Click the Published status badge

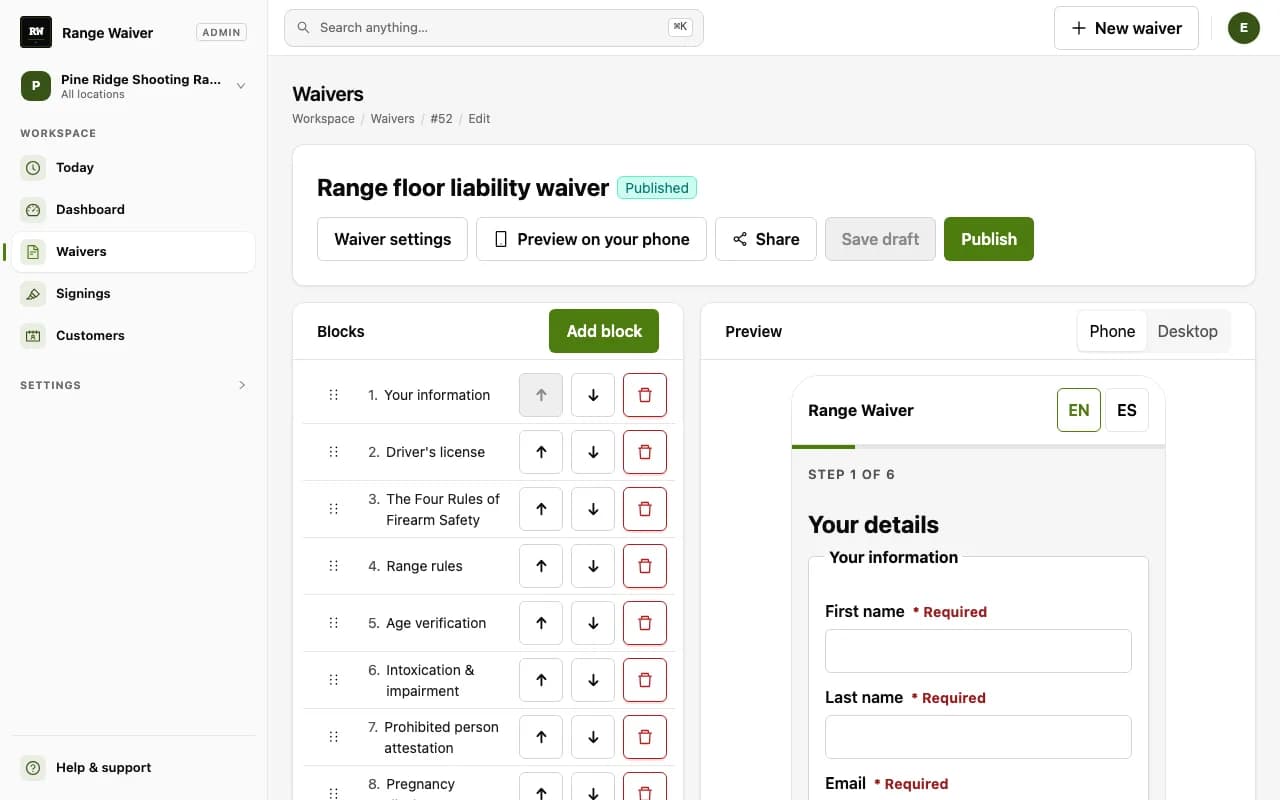[657, 188]
